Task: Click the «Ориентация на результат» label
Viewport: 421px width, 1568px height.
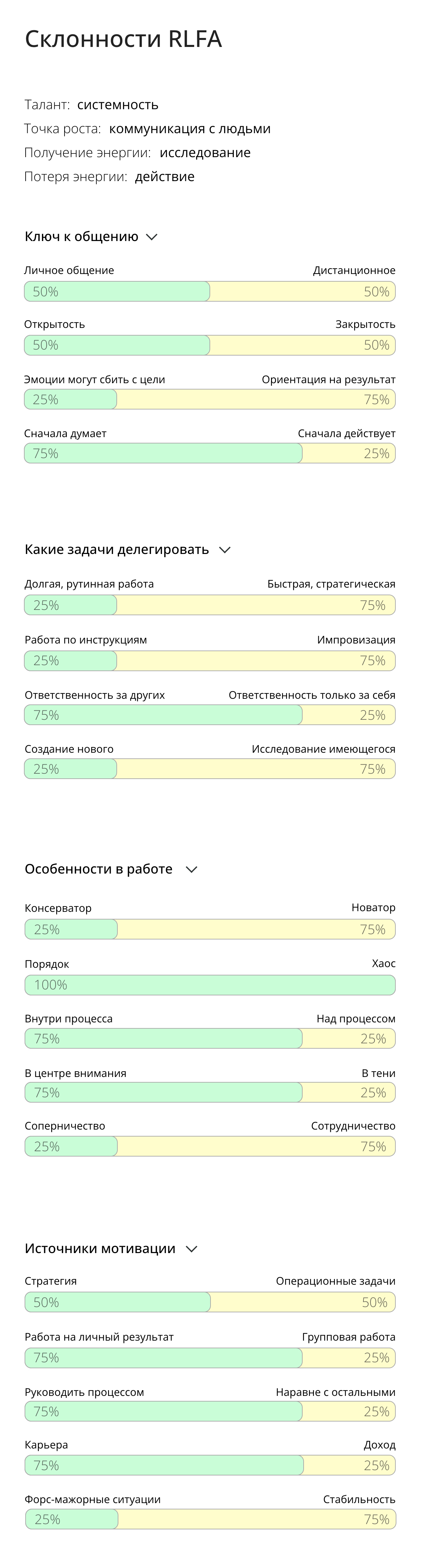Action: (x=329, y=379)
